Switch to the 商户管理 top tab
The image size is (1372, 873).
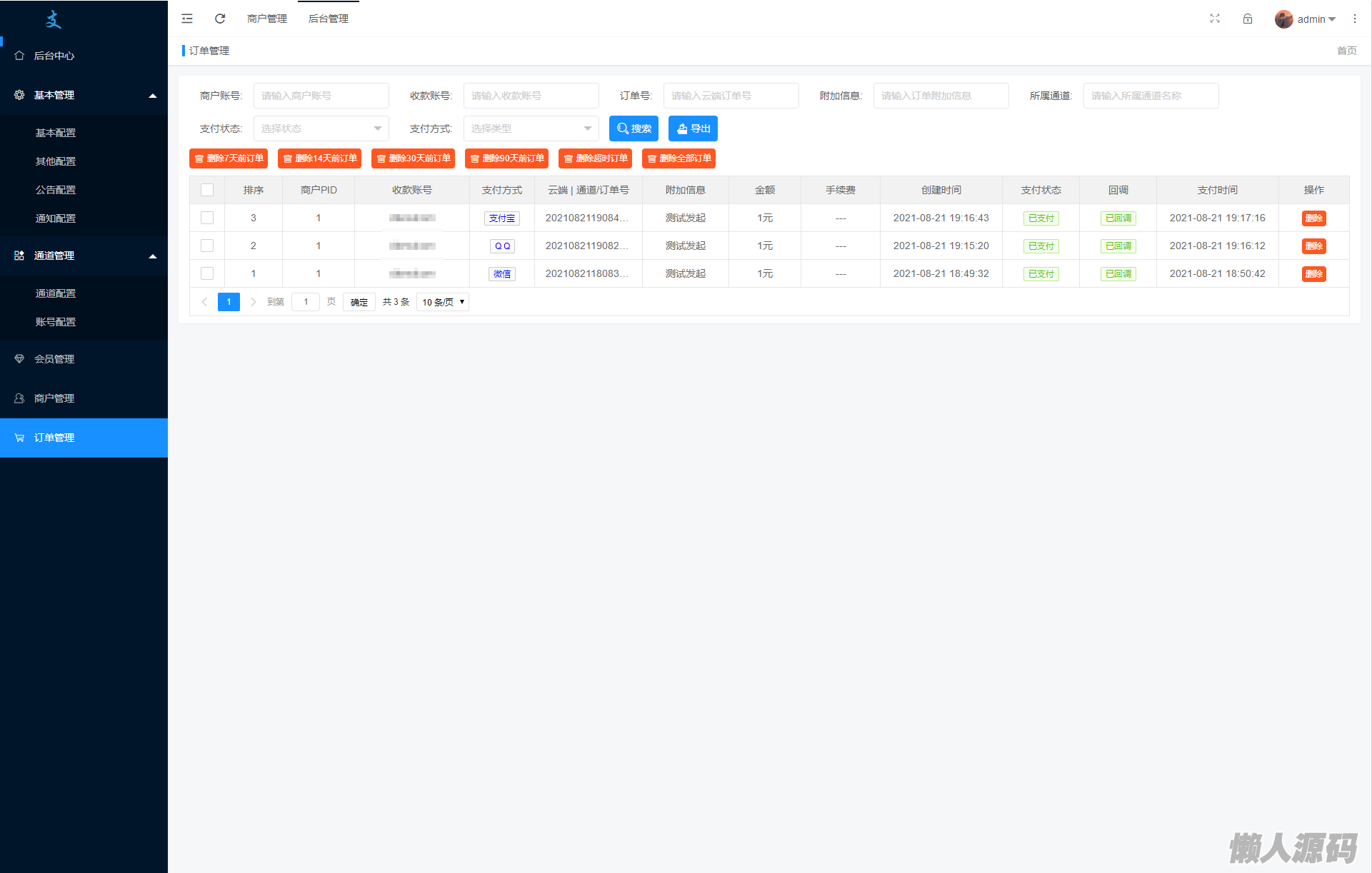pyautogui.click(x=266, y=19)
